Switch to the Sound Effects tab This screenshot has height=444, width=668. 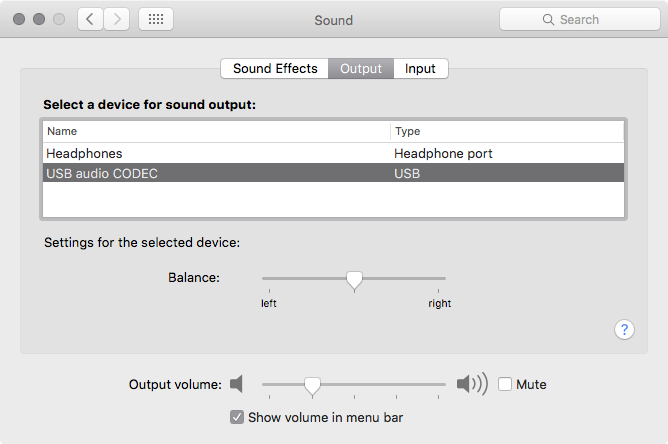tap(275, 69)
